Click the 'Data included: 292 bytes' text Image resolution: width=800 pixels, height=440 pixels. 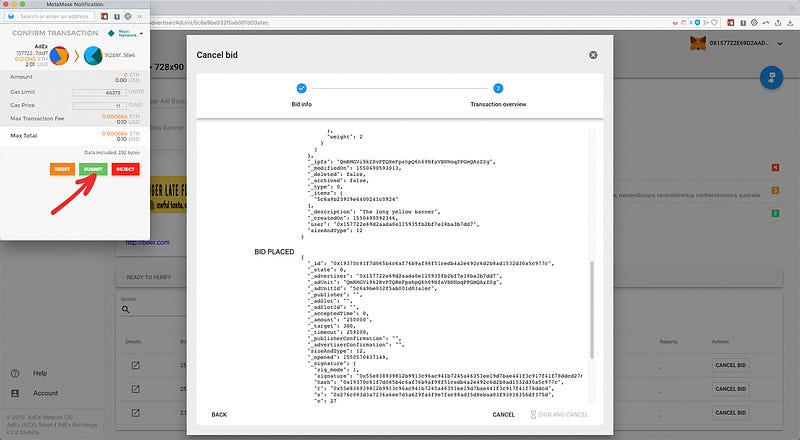coord(112,153)
